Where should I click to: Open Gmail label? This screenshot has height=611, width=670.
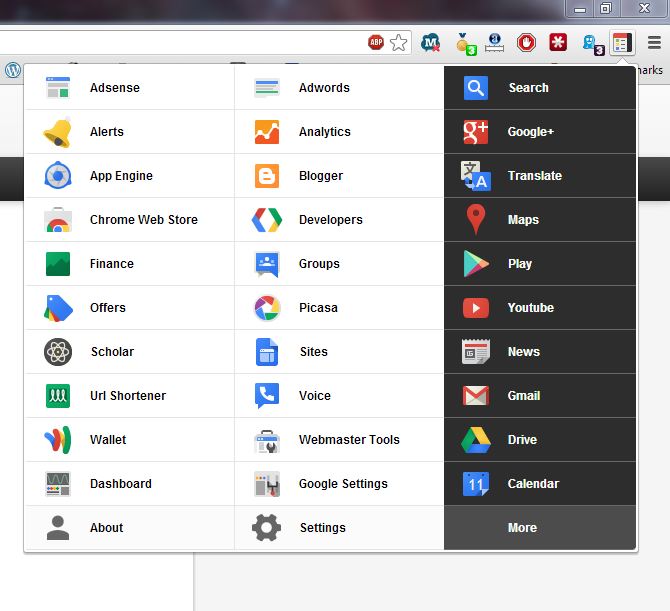[x=524, y=396]
